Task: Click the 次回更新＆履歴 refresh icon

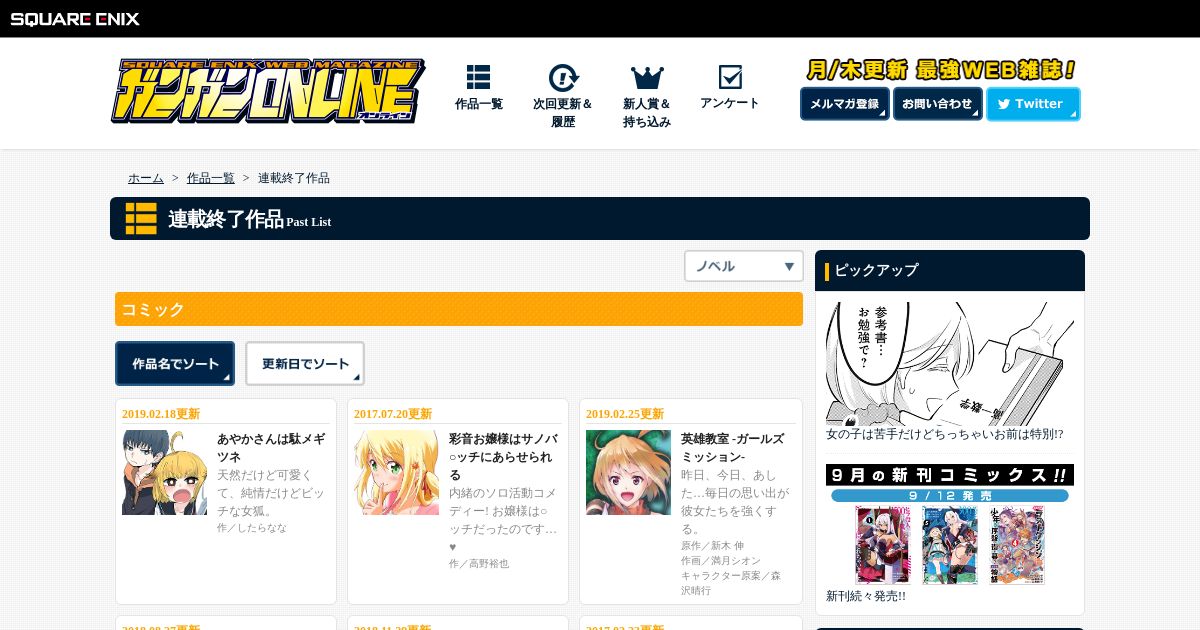Action: pos(563,78)
